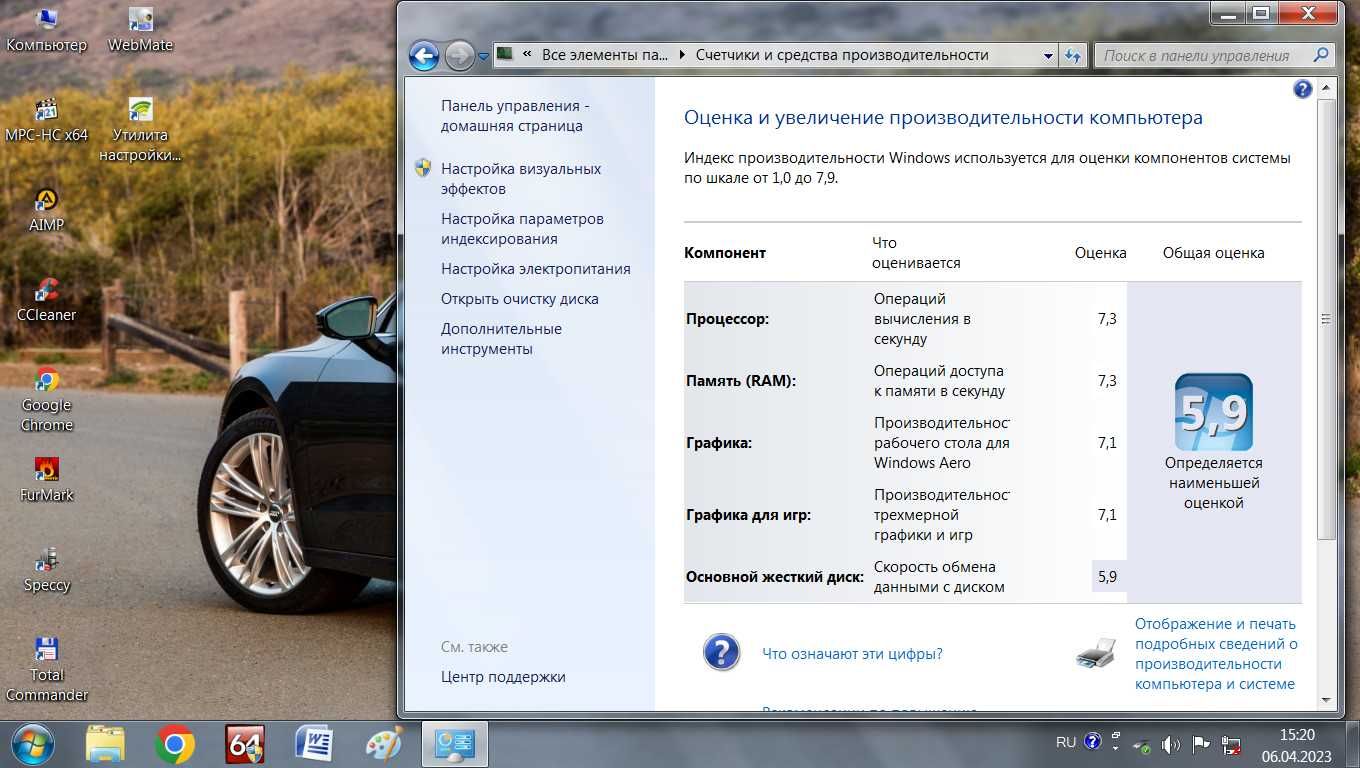Screen dimensions: 1360x768
Task: Refresh the address bar location
Action: [x=1073, y=56]
